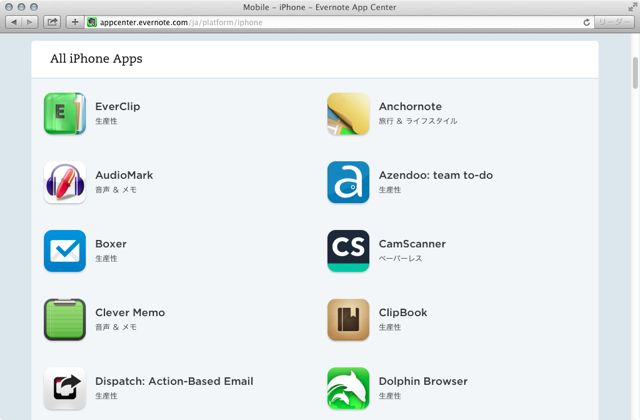Click the Reader button in address bar
This screenshot has width=640, height=420.
point(614,22)
